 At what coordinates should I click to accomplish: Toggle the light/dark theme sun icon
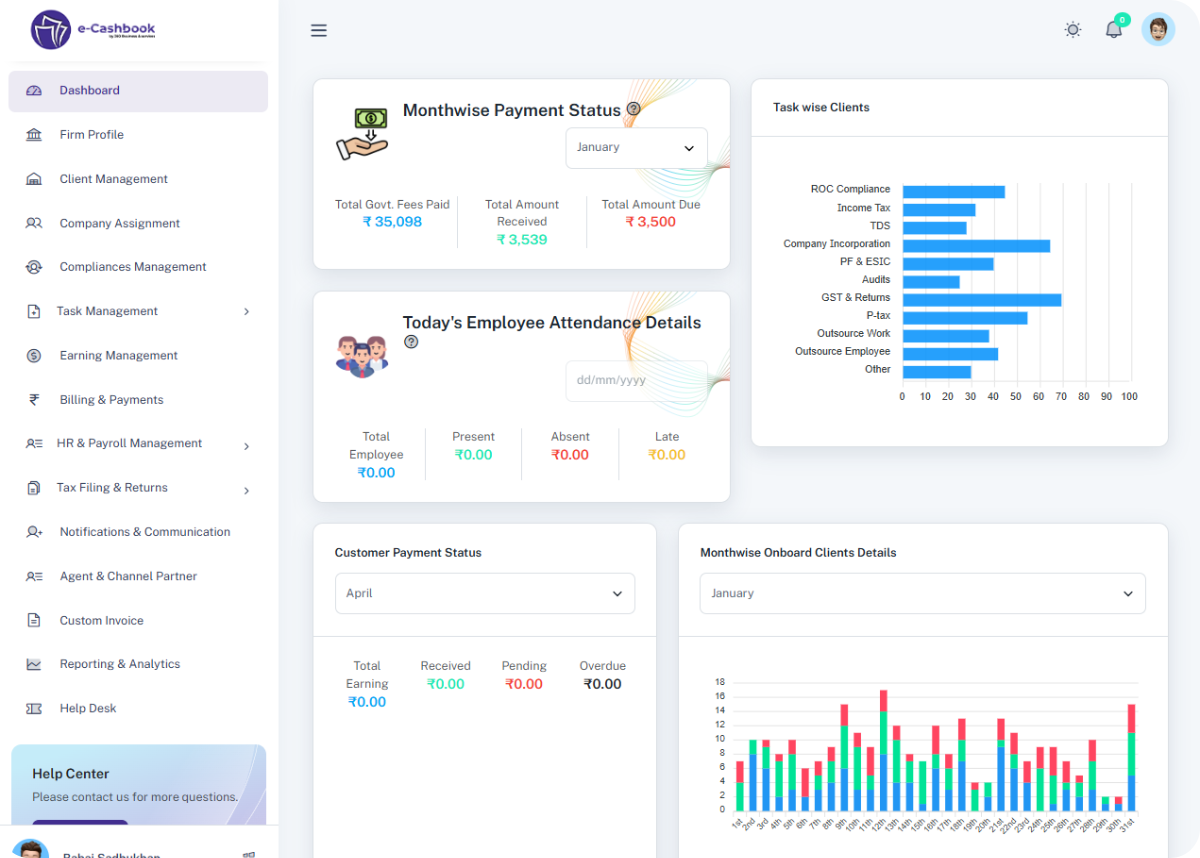[1073, 30]
